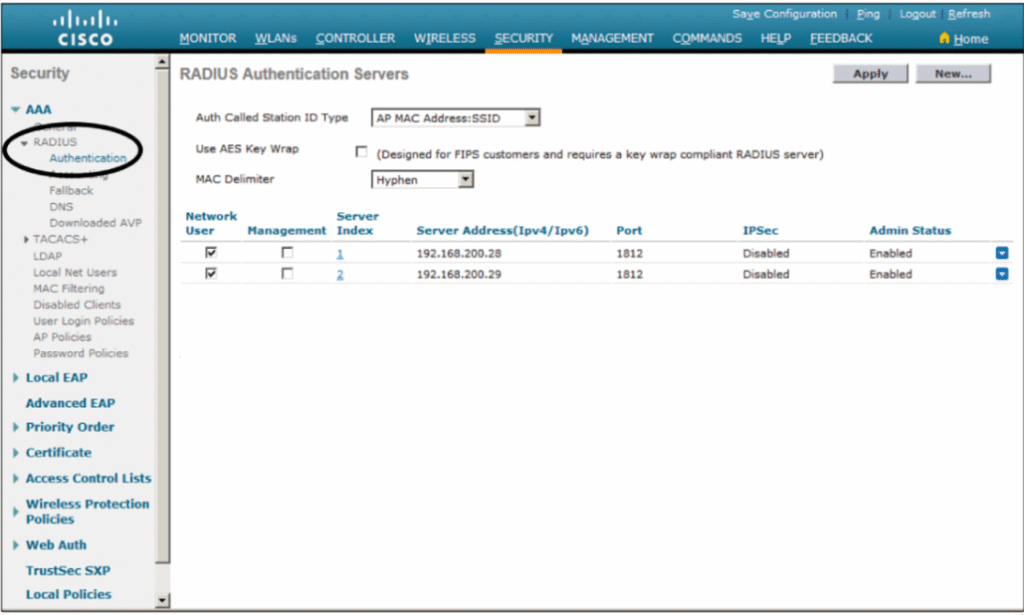Expand the Web Auth section
Screen dimensions: 1024x615
pos(15,544)
